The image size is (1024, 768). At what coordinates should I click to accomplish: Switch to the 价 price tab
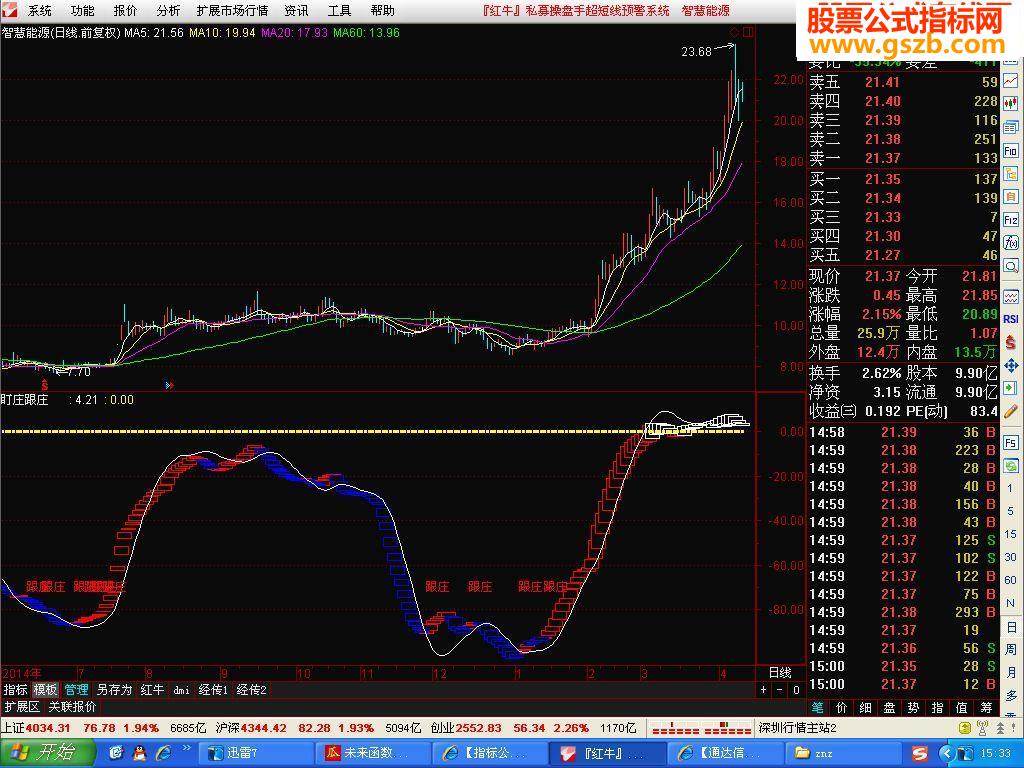[x=842, y=707]
